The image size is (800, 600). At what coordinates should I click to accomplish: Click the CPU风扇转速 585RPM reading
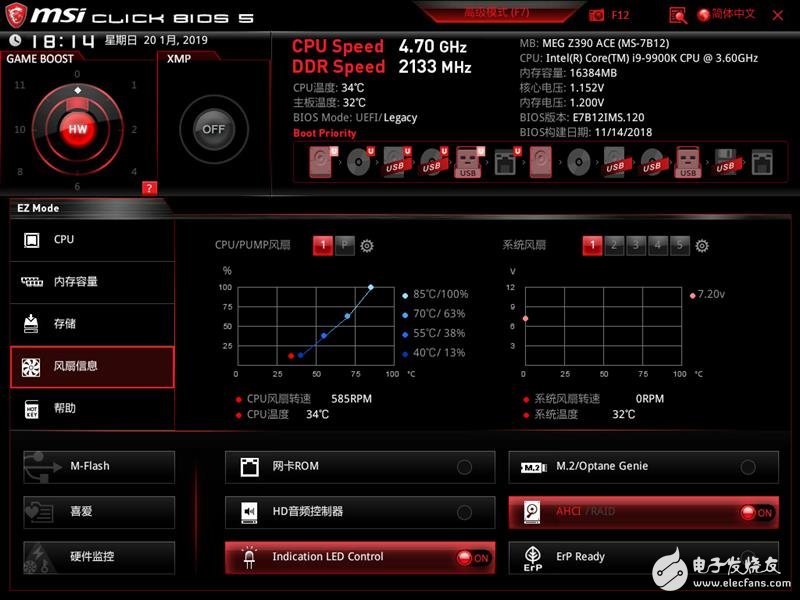pos(304,399)
